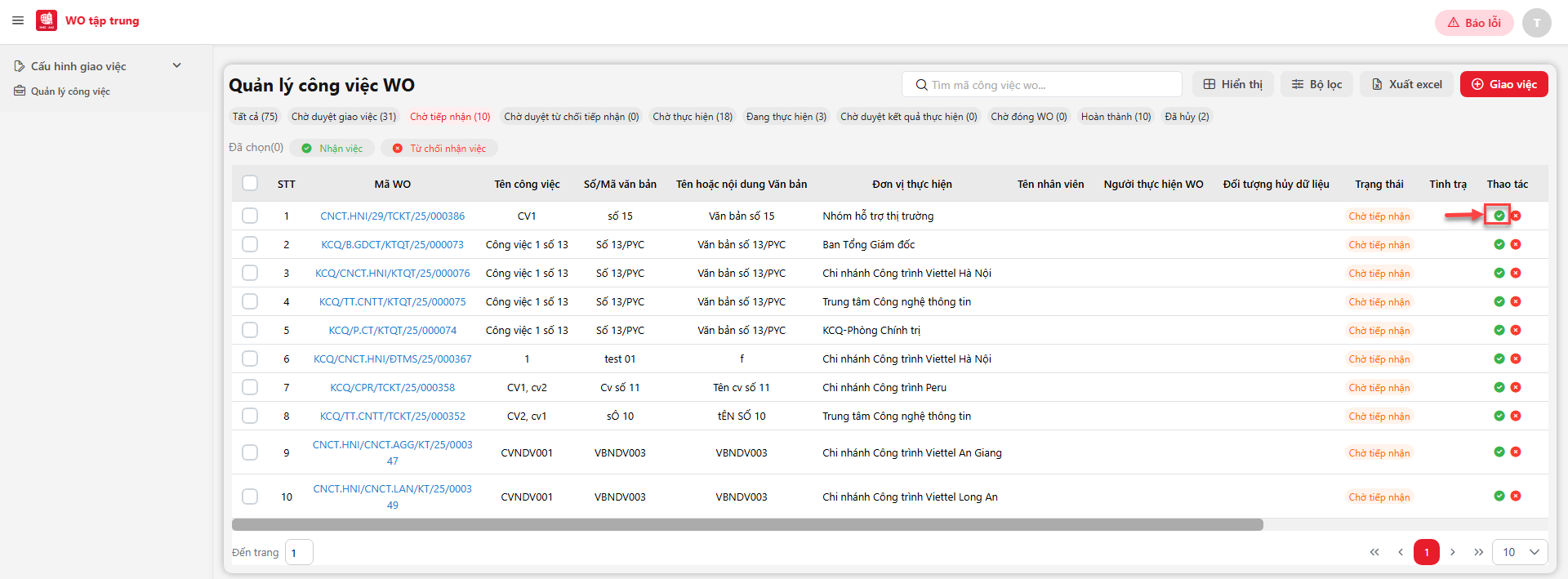Report an error with Báo lỗi

click(1474, 23)
